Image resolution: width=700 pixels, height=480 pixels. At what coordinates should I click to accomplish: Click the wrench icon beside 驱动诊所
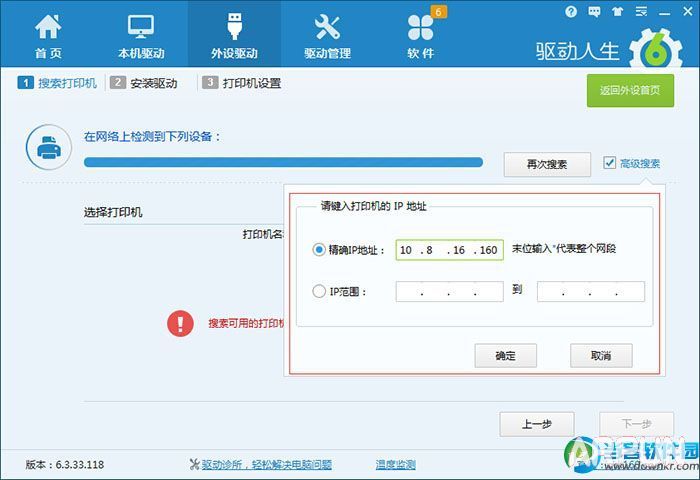[x=194, y=465]
